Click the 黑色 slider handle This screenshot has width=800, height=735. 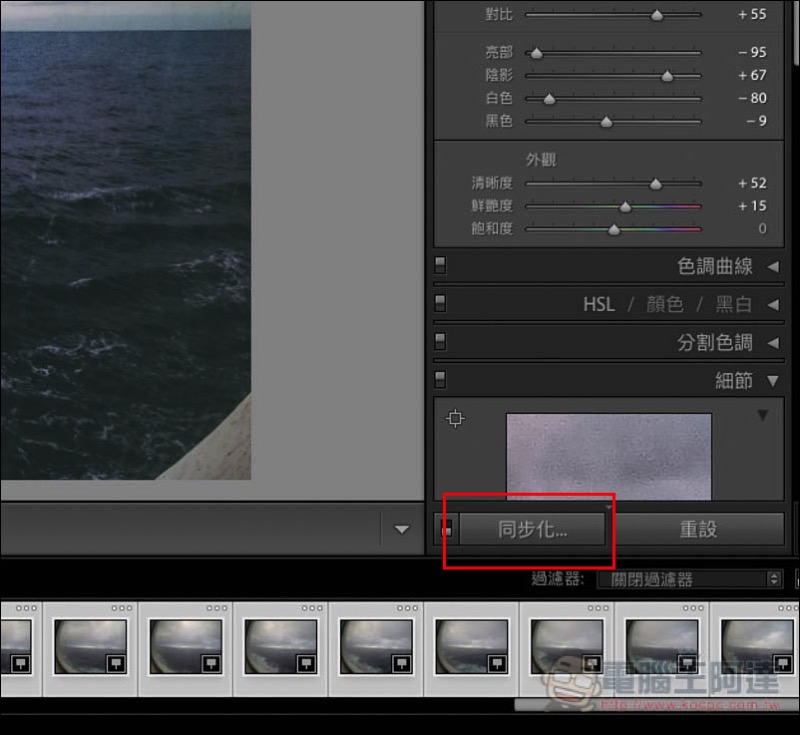pos(606,122)
